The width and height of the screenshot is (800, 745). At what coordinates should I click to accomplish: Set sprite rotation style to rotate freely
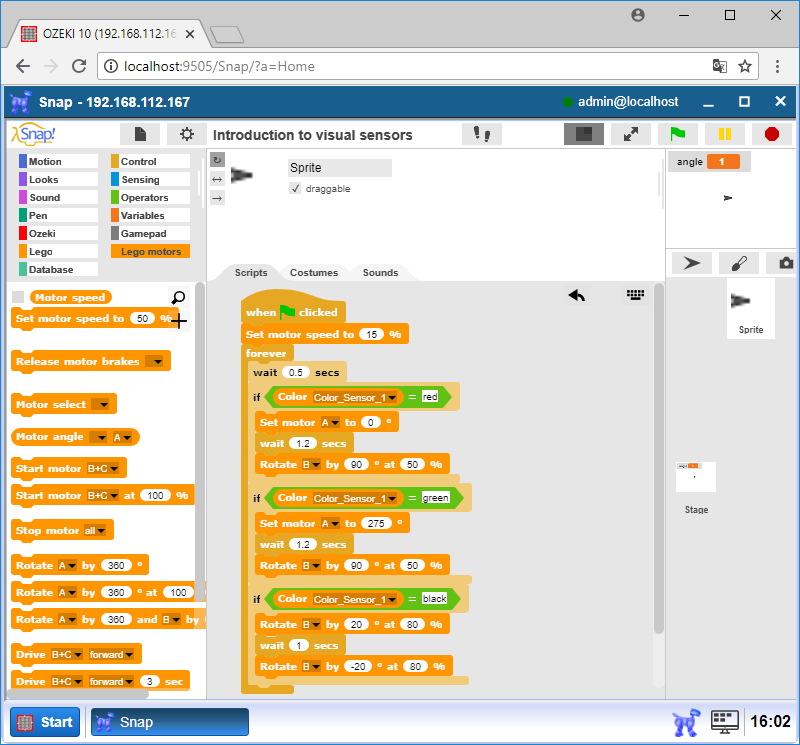coord(217,160)
